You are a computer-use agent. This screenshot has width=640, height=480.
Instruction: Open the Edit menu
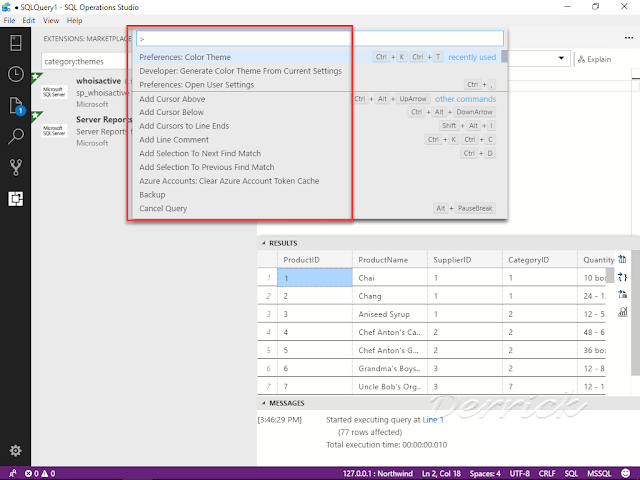tap(29, 20)
